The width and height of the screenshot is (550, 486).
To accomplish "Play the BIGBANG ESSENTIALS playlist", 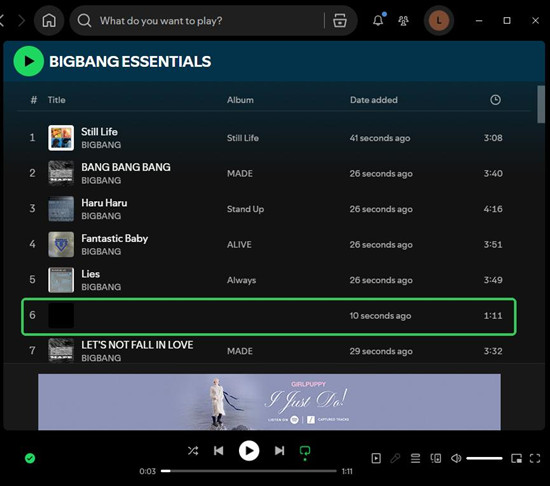I will [x=28, y=61].
